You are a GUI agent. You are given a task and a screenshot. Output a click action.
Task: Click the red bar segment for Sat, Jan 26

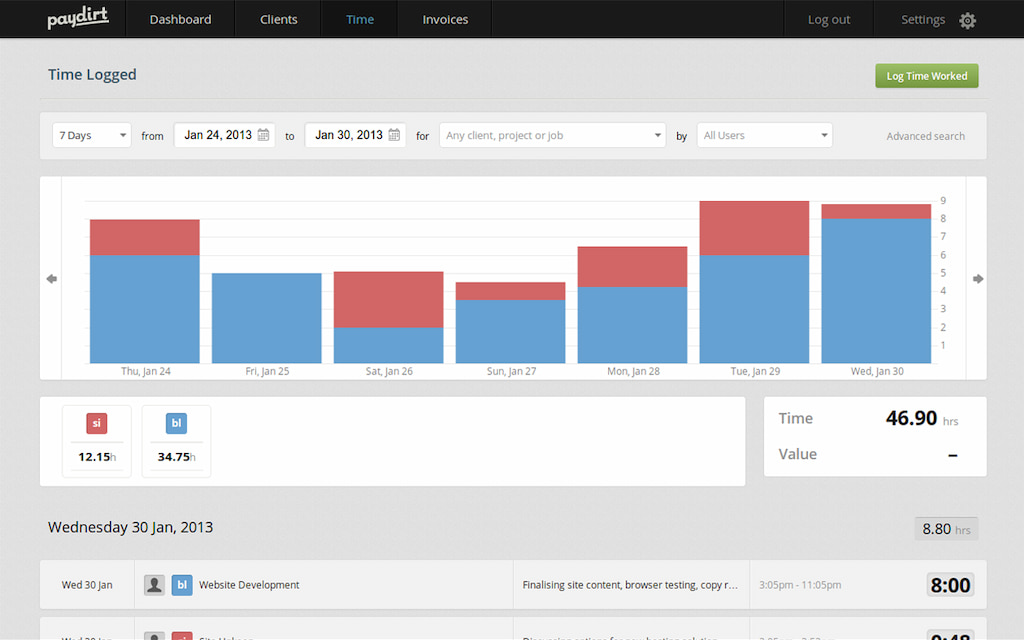tap(388, 299)
